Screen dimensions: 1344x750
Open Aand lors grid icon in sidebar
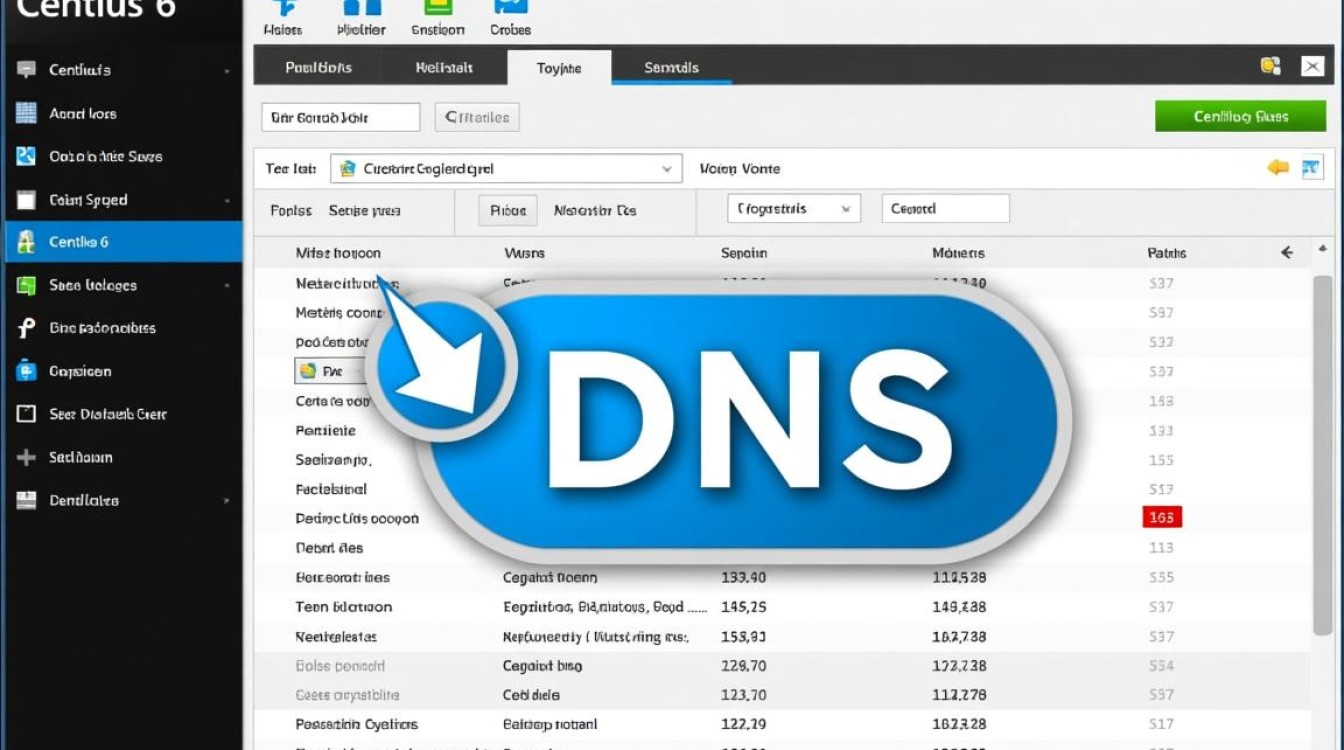coord(26,113)
